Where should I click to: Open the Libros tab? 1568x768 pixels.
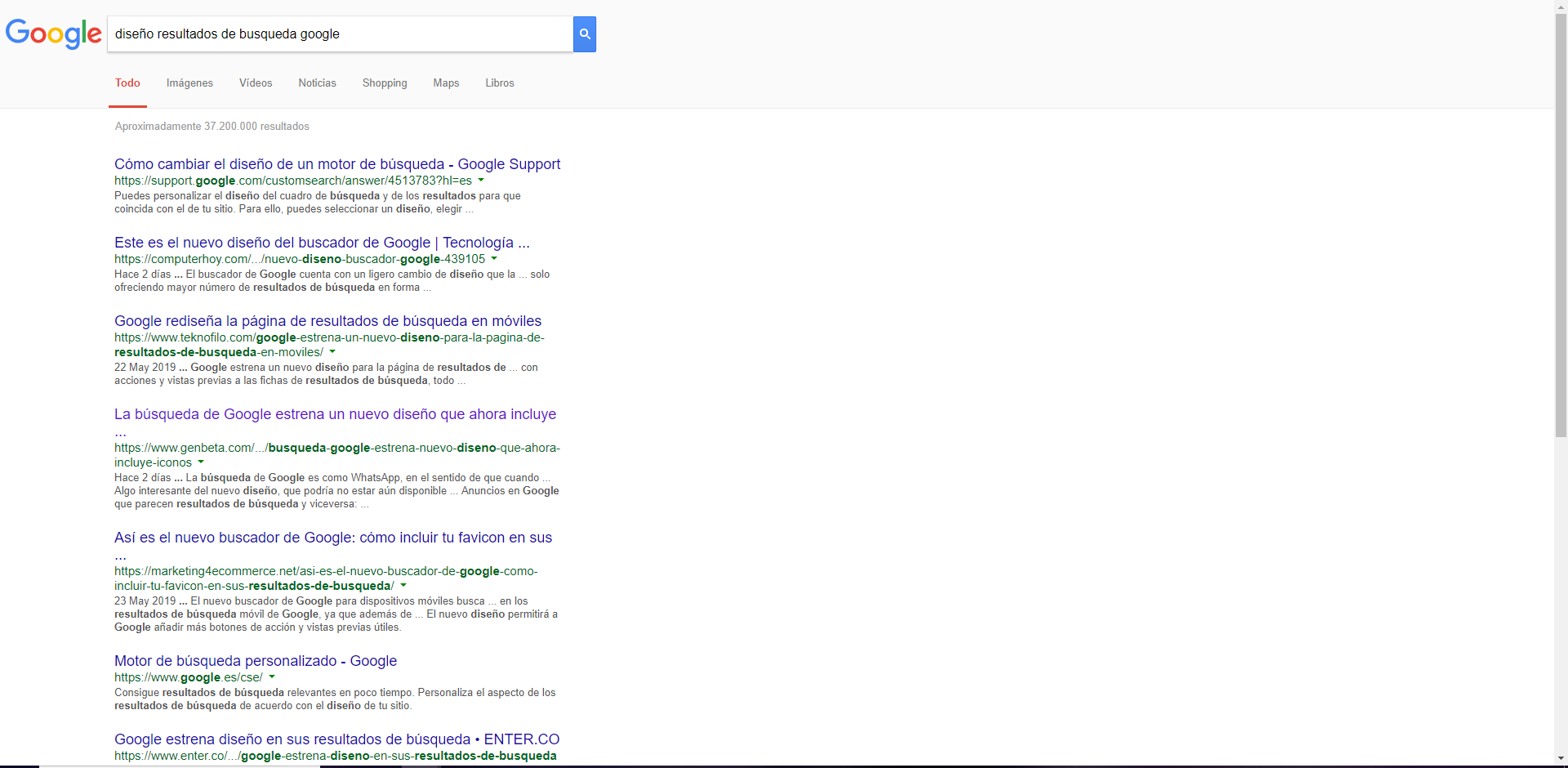[x=500, y=83]
